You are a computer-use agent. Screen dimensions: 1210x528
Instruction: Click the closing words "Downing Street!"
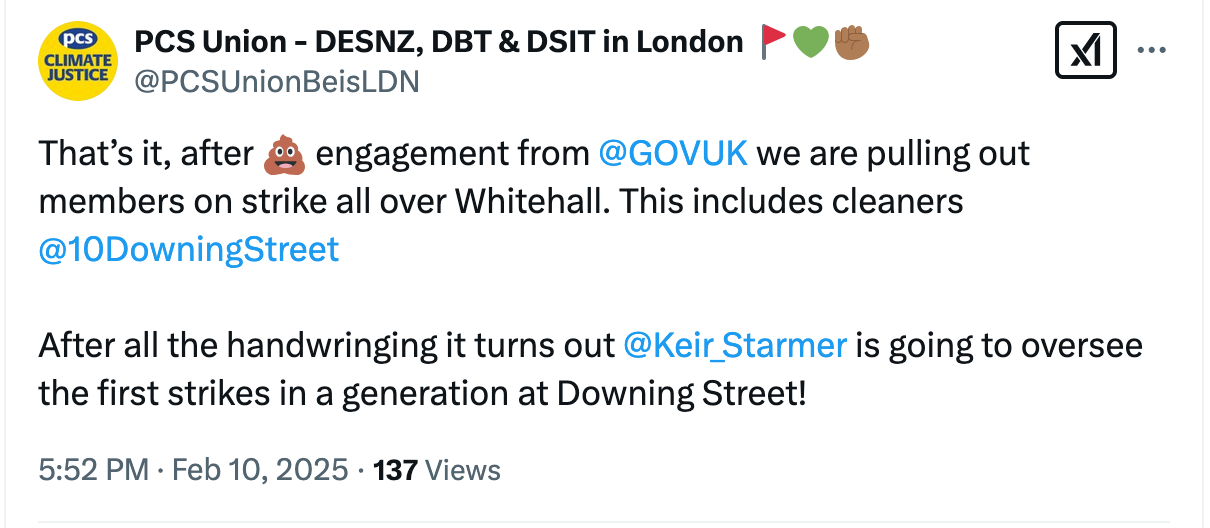[x=681, y=393]
